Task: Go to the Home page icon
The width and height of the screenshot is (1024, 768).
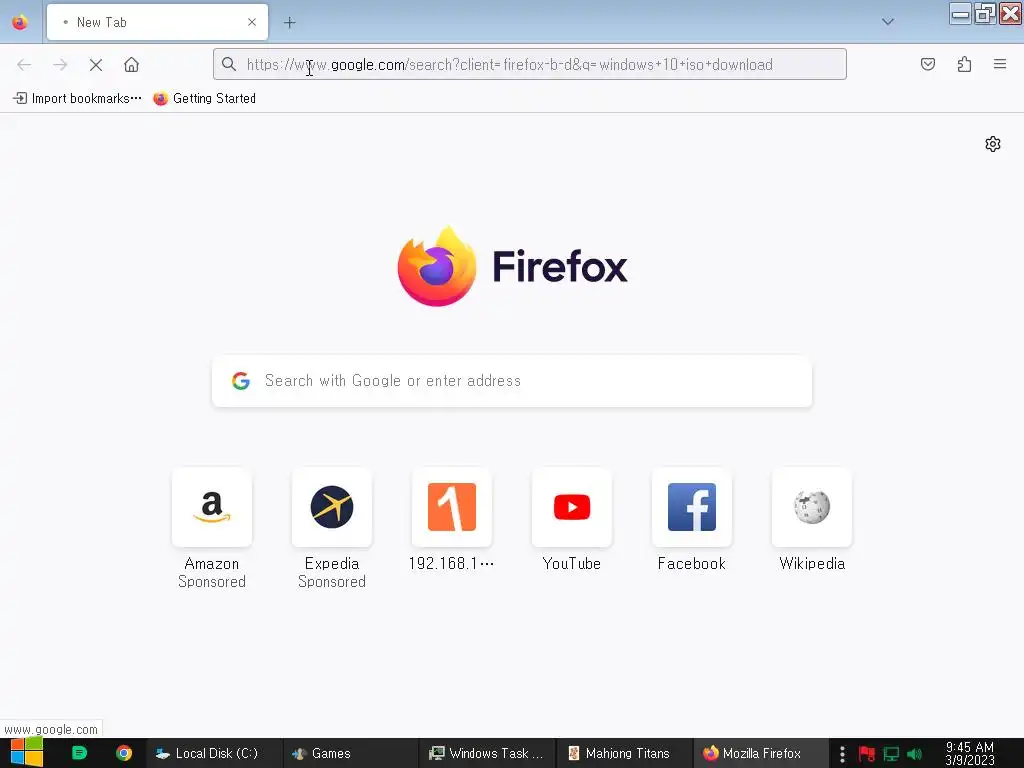Action: coord(131,65)
